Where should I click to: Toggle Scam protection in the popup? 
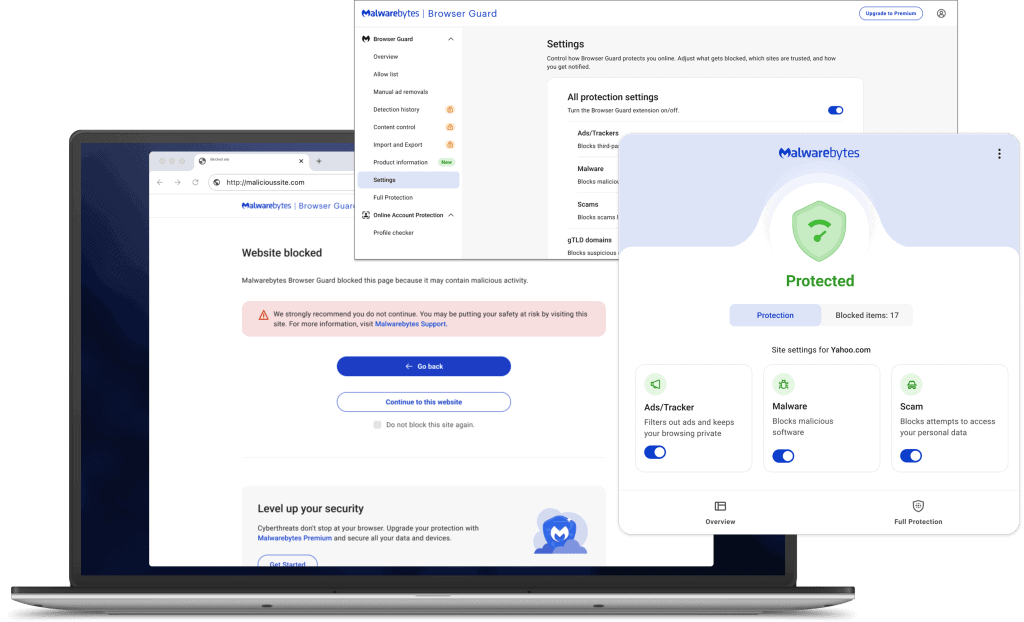tap(911, 456)
